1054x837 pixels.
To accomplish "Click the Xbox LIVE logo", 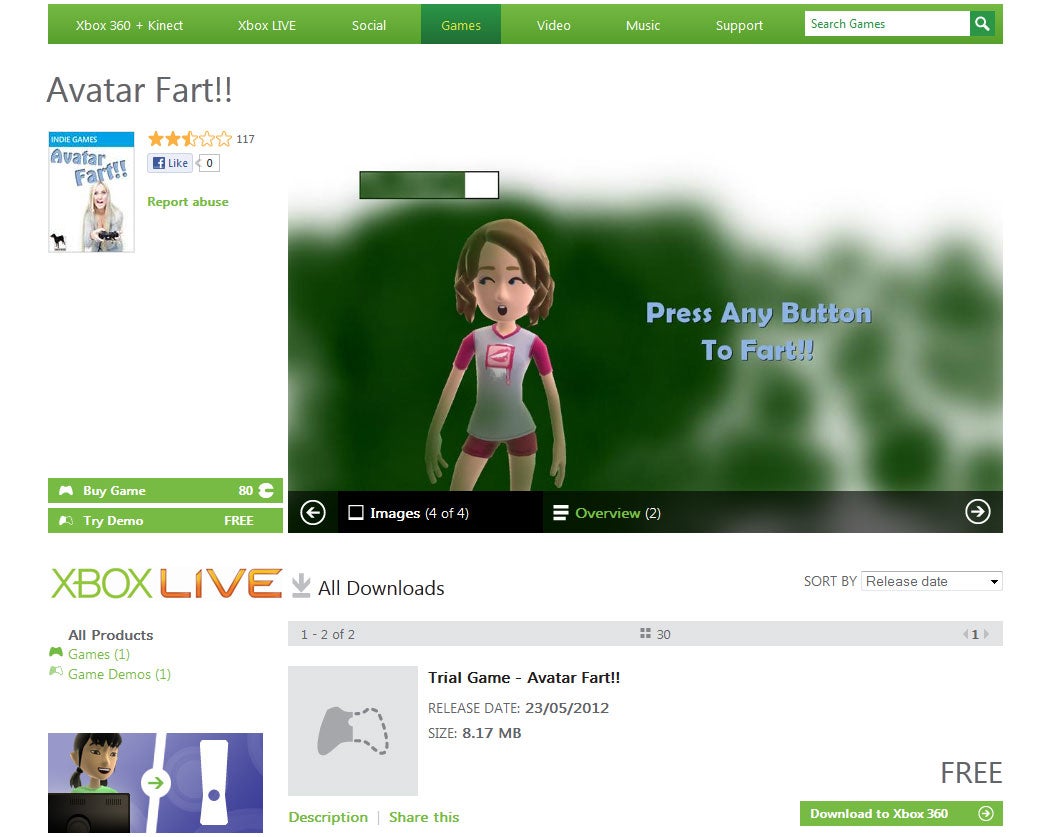I will pos(166,583).
